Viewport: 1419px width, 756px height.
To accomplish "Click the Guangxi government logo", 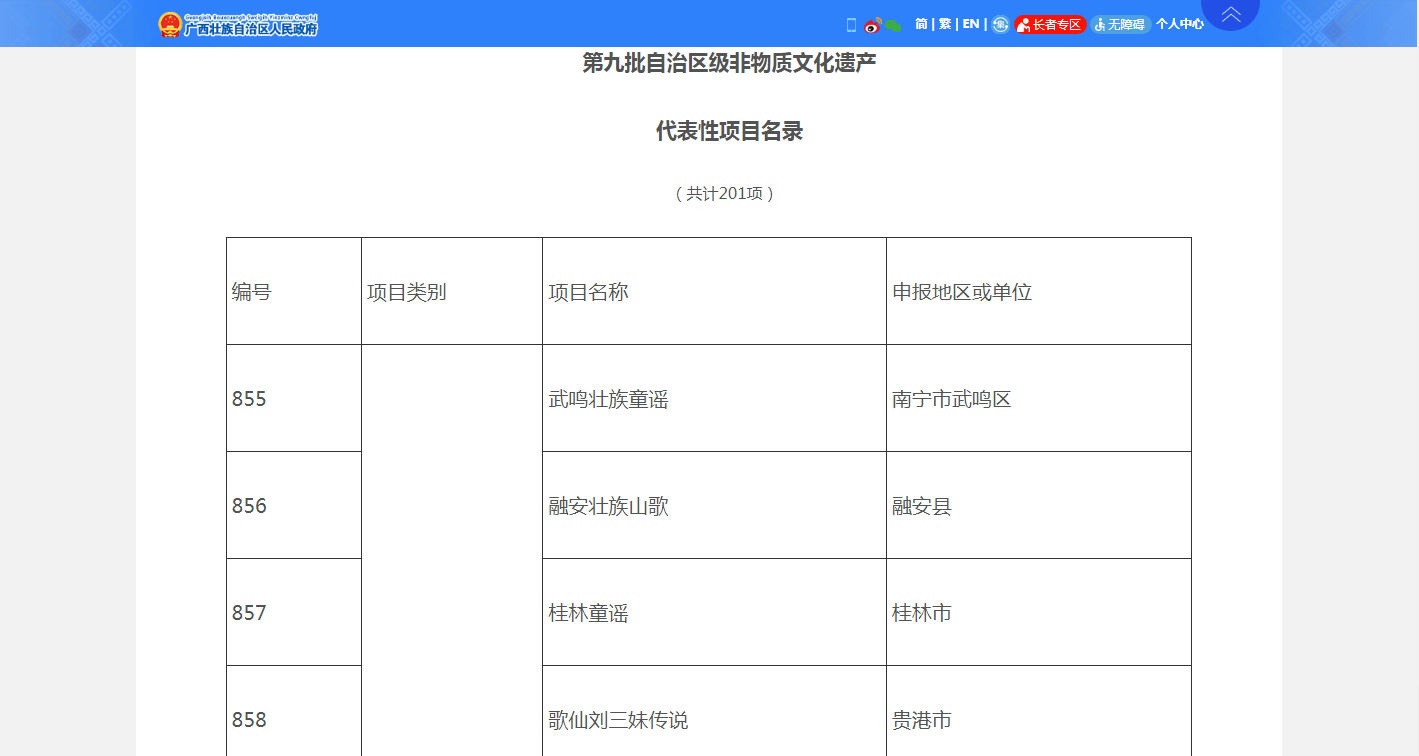I will [238, 24].
